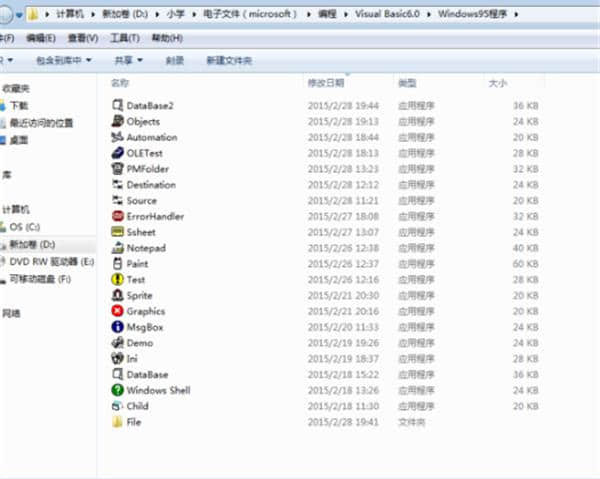Open the 包含到库中 dropdown
Screen dimensions: 600x479
pos(62,61)
